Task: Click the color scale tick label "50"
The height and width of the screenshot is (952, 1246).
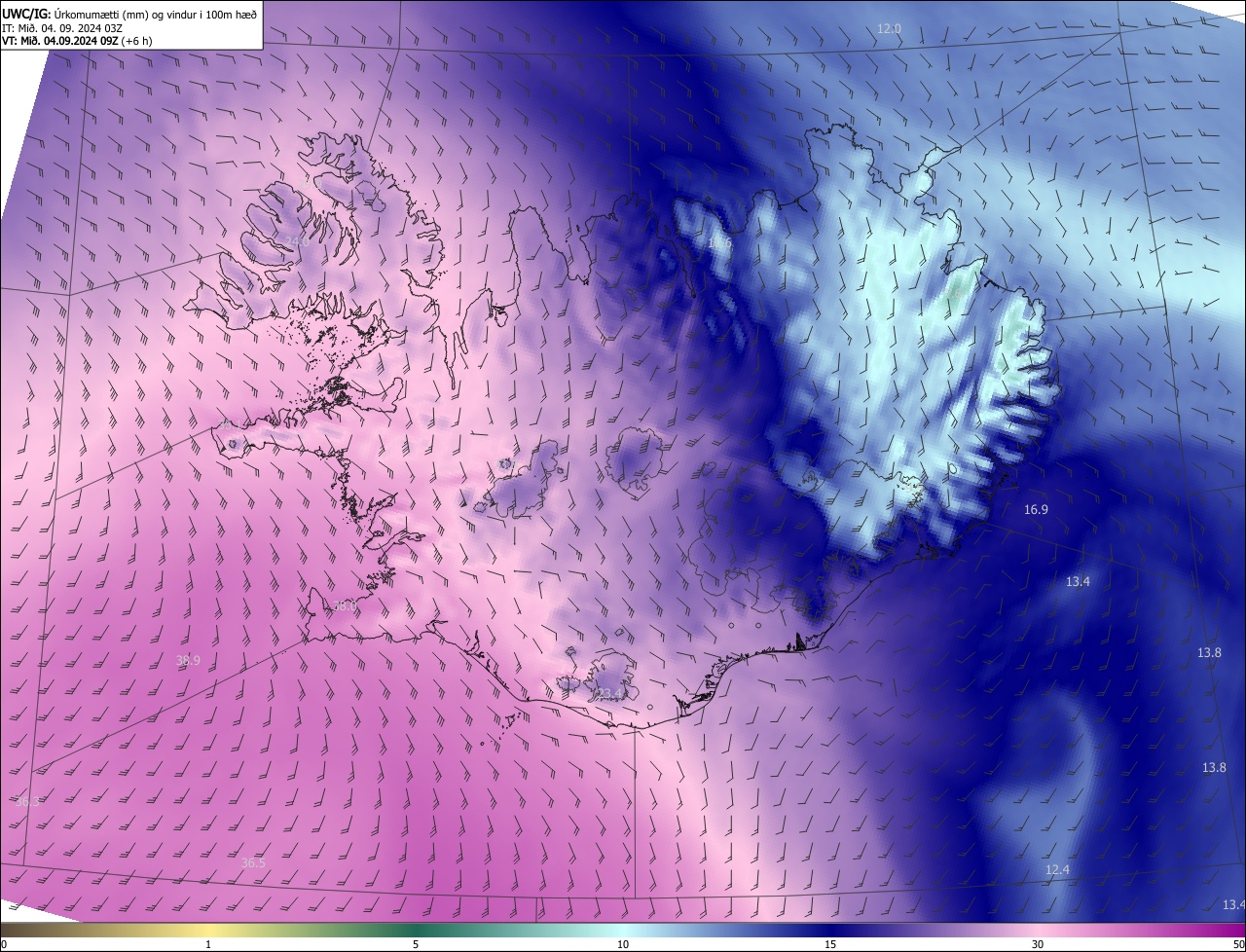Action: [1238, 944]
